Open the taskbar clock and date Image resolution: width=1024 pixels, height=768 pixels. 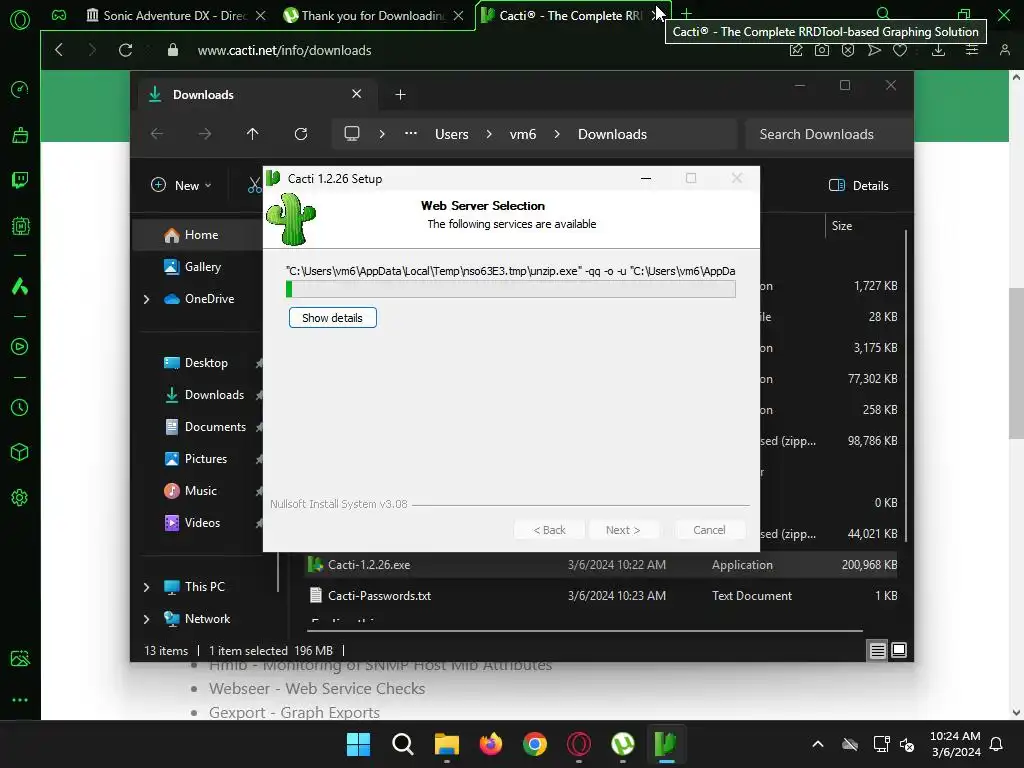[x=955, y=744]
